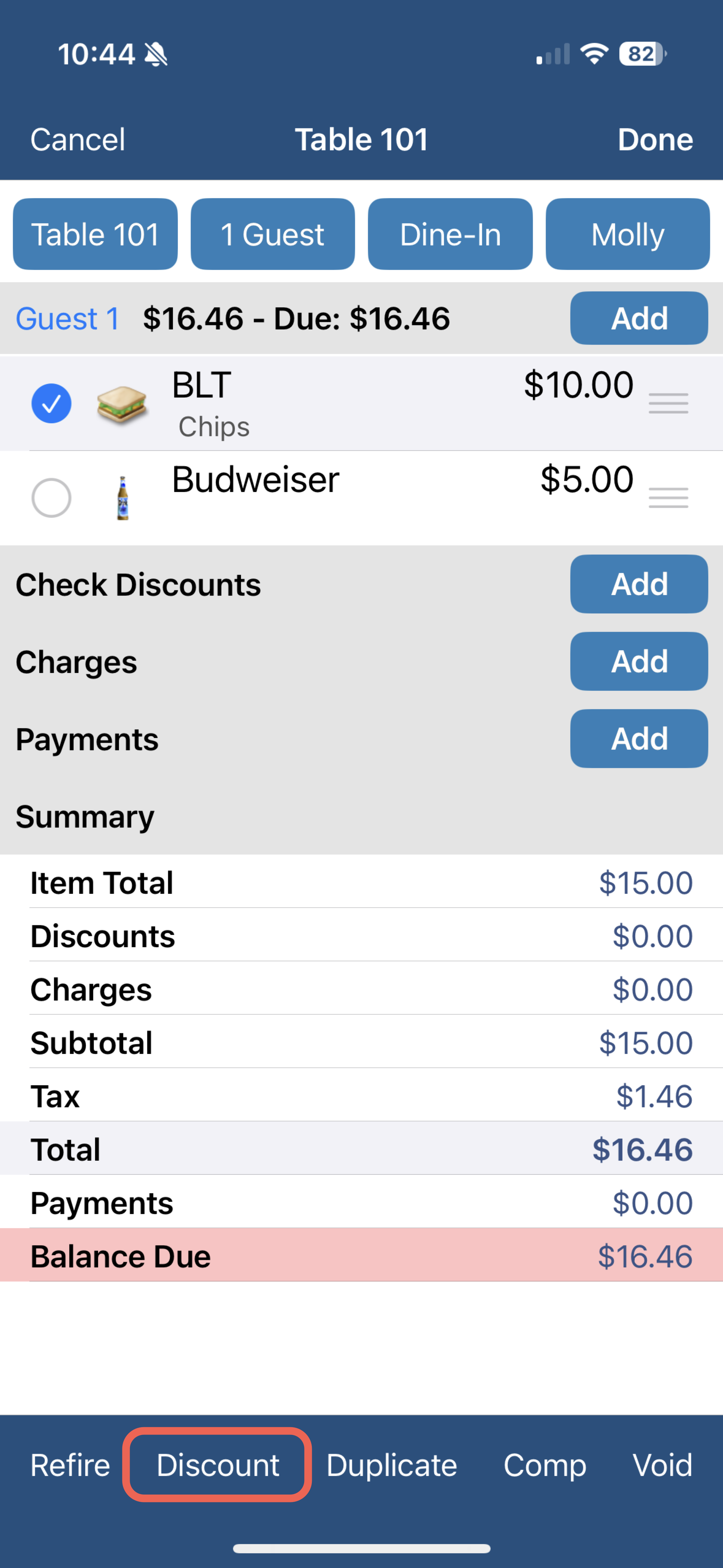
Task: Open the Dine-In order type selector
Action: 450,234
